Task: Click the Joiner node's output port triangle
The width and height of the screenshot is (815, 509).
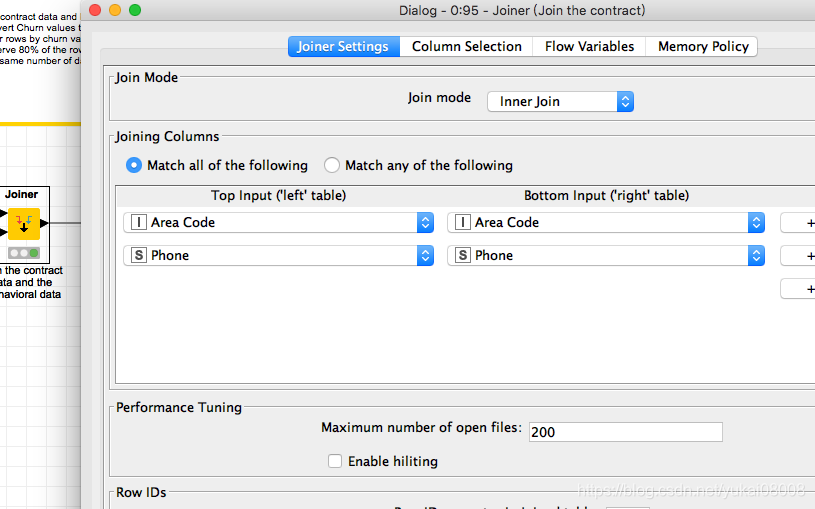Action: pyautogui.click(x=44, y=224)
